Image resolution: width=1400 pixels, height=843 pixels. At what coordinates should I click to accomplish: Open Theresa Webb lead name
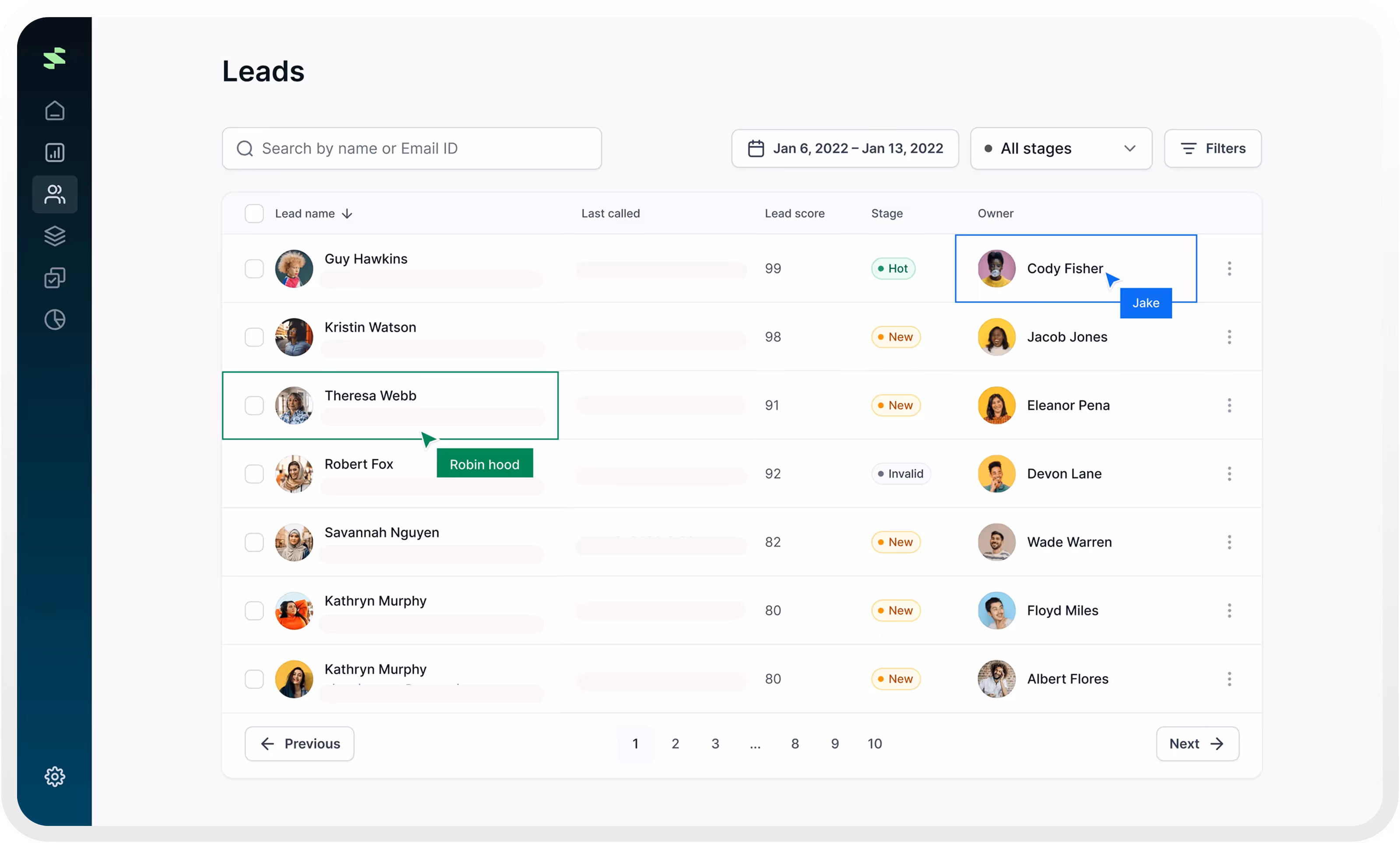click(x=370, y=395)
